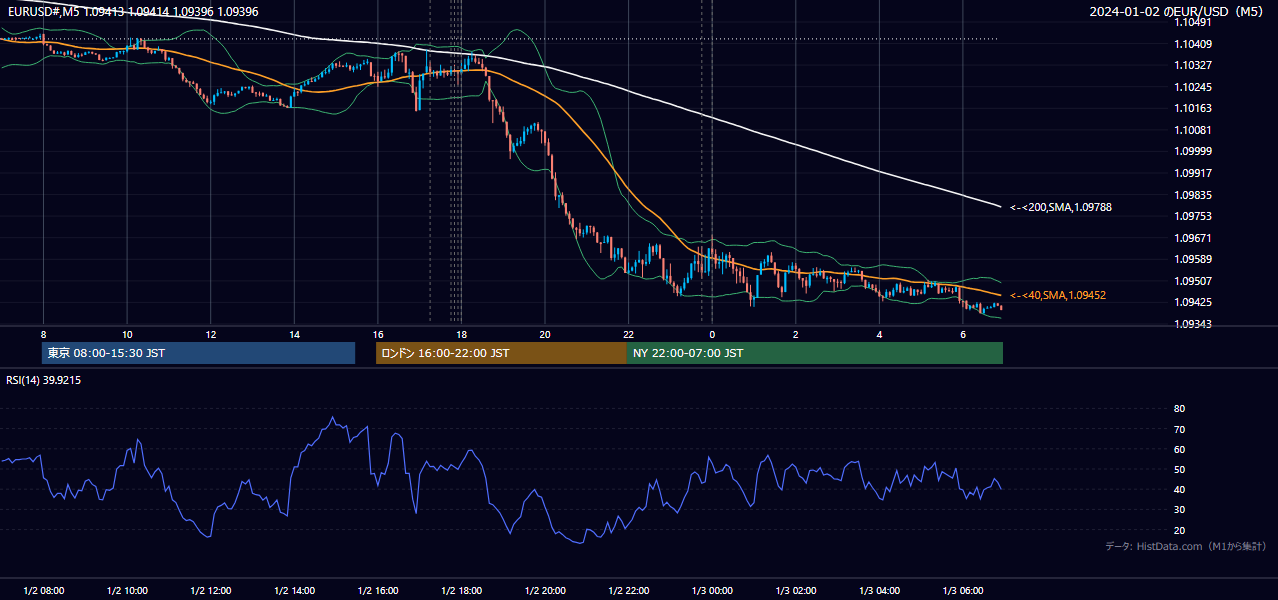The image size is (1278, 600).
Task: Click RSI scale value 50
Action: (x=1180, y=469)
